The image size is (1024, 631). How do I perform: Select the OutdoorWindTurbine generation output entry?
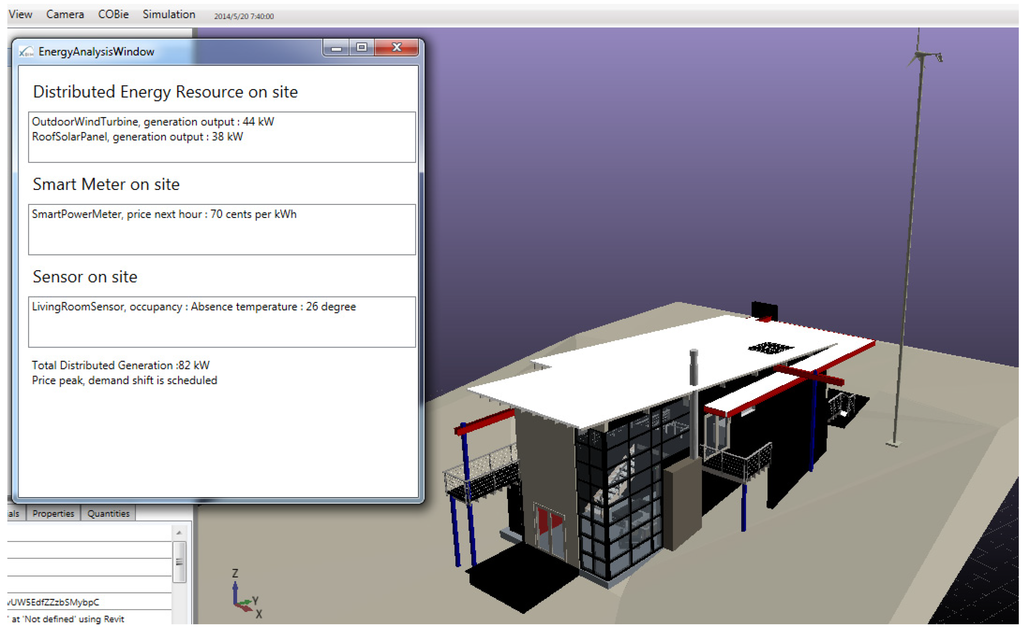point(153,122)
